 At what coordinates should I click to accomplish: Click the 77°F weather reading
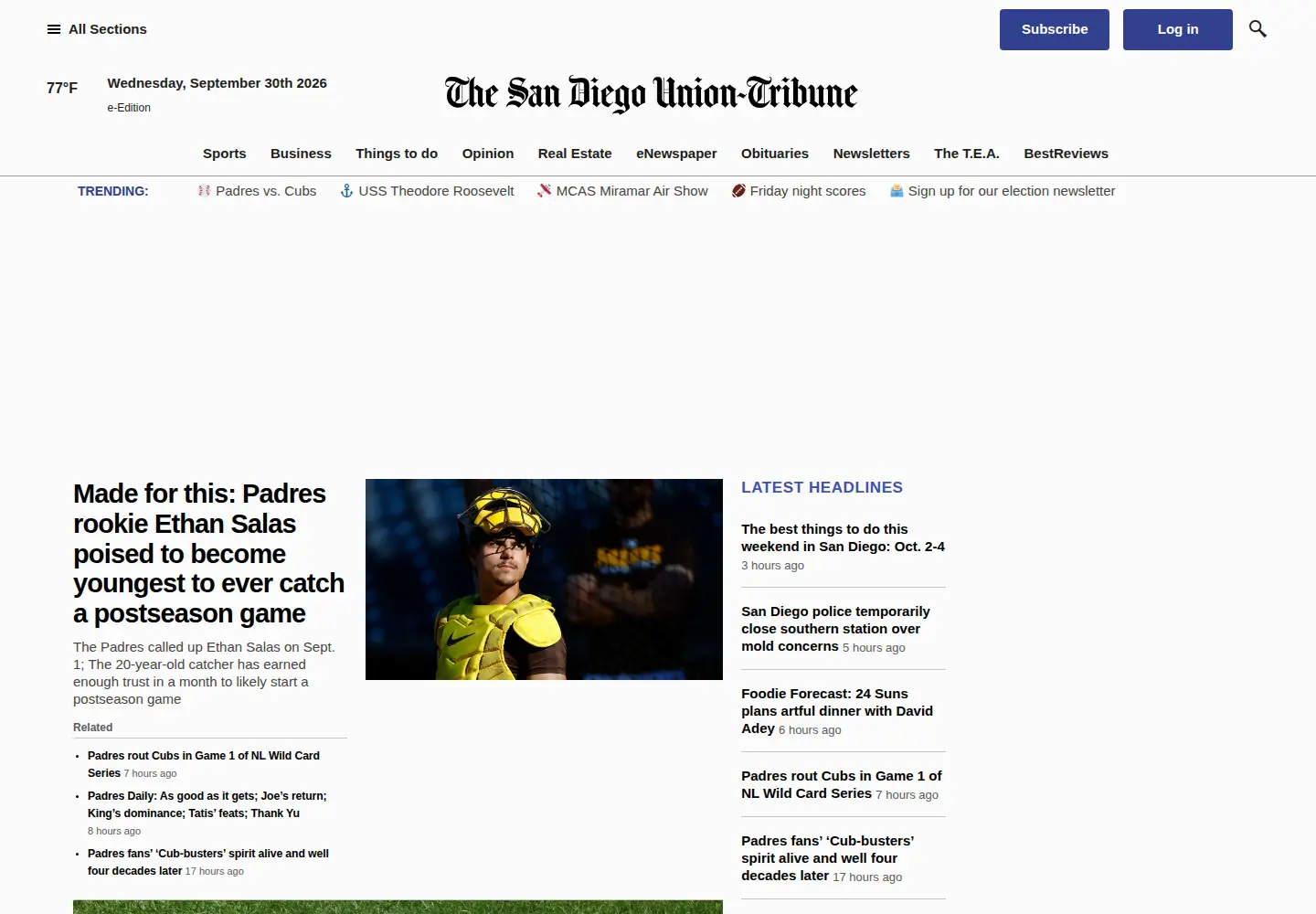coord(62,88)
